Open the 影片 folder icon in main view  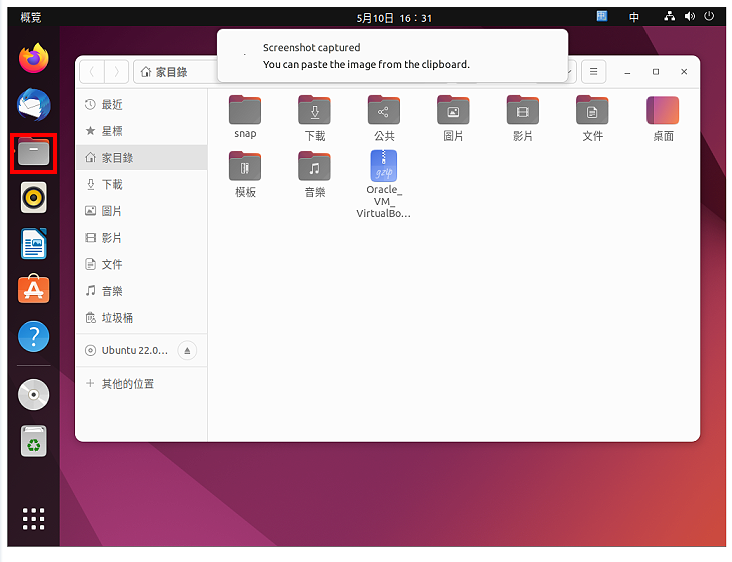[x=522, y=118]
